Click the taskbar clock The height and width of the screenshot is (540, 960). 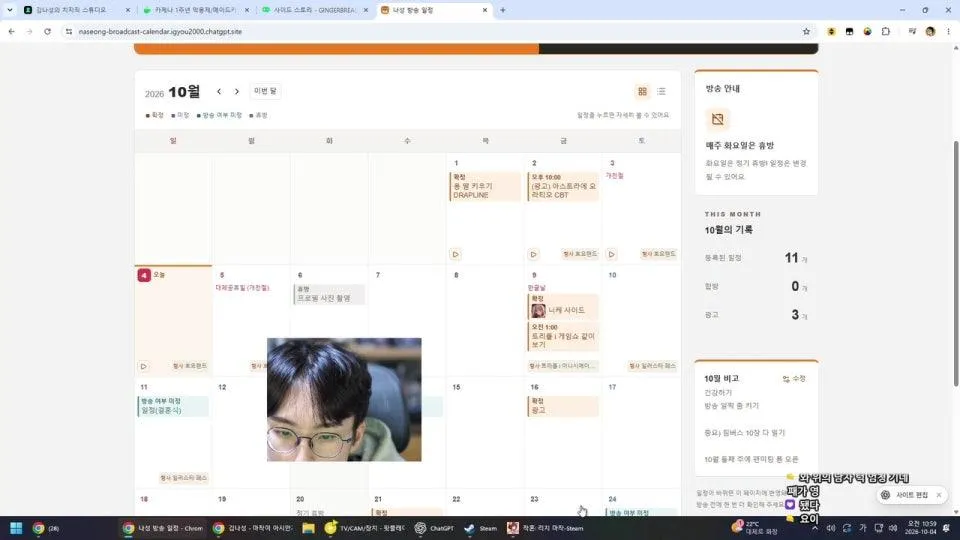pyautogui.click(x=921, y=528)
